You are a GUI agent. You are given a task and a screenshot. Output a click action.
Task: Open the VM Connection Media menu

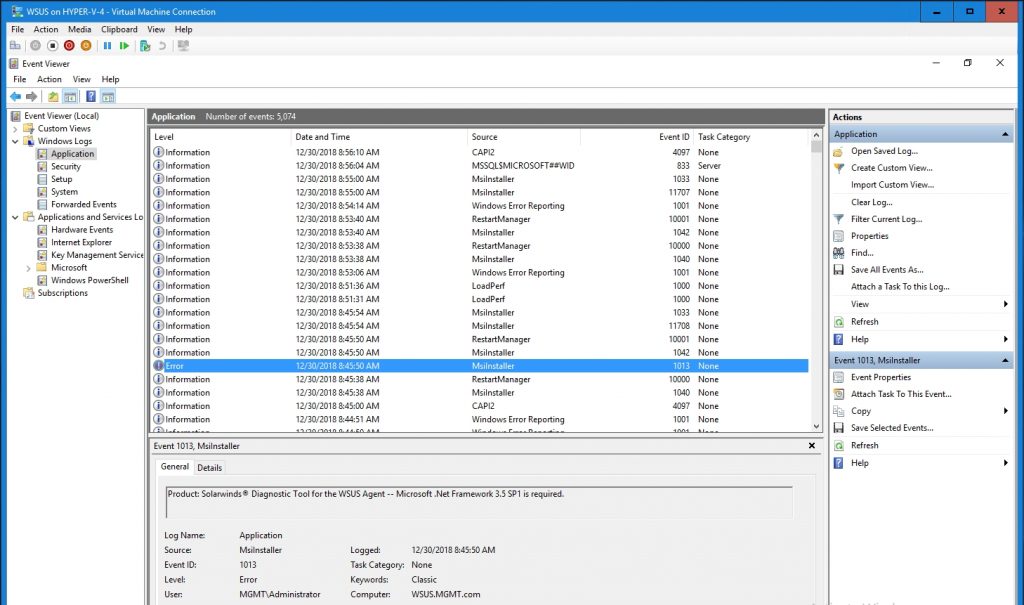(80, 29)
